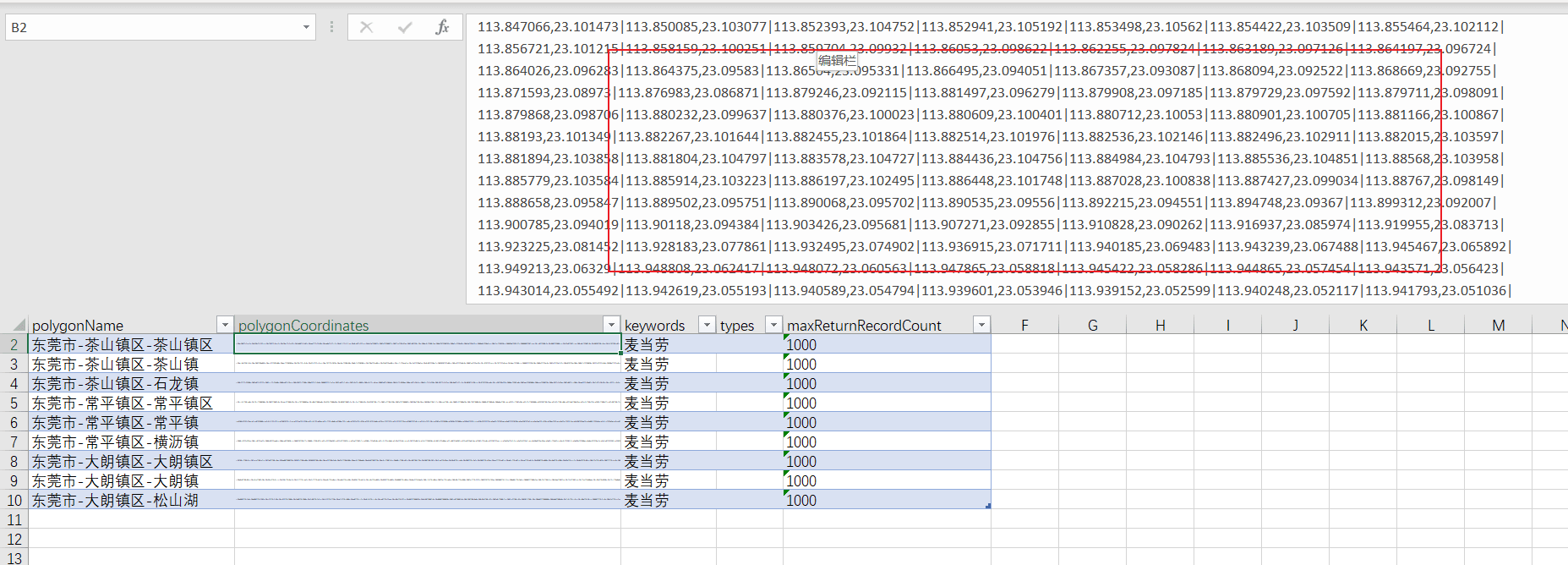1568x565 pixels.
Task: Select the 1000 value in row 3
Action: click(887, 364)
